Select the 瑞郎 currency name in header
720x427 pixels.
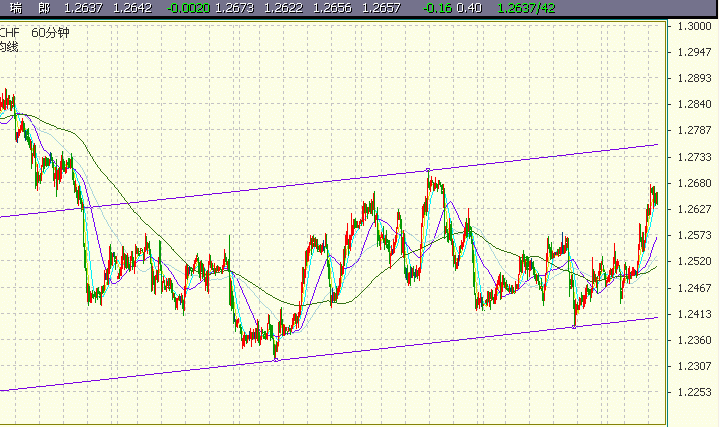click(30, 8)
